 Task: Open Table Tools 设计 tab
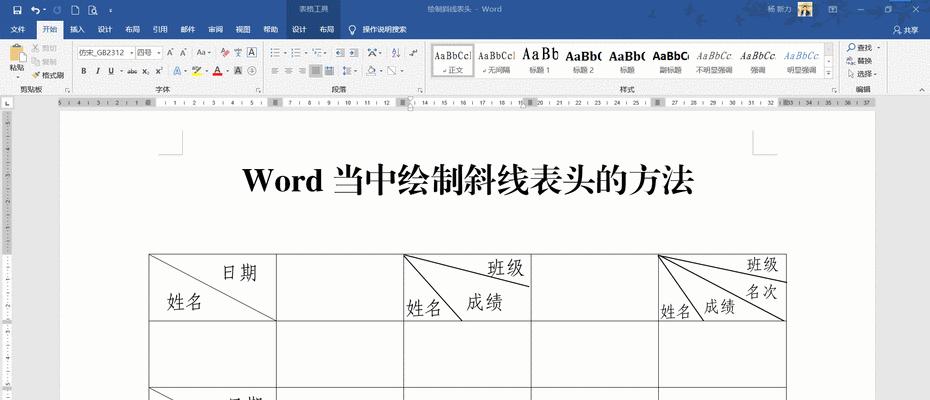[x=300, y=29]
